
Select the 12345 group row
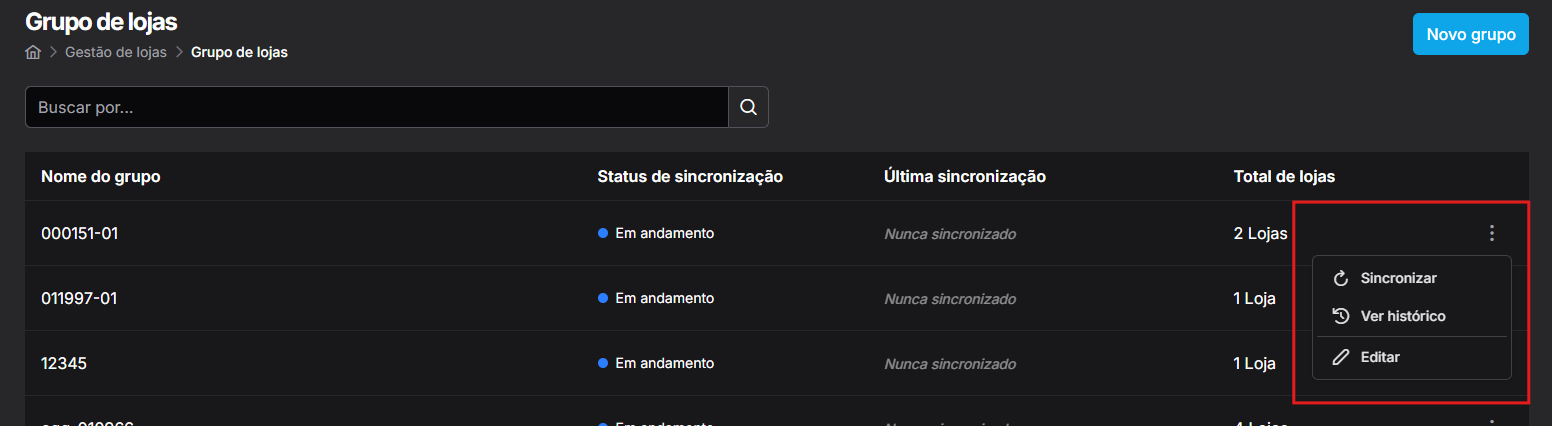(x=777, y=363)
